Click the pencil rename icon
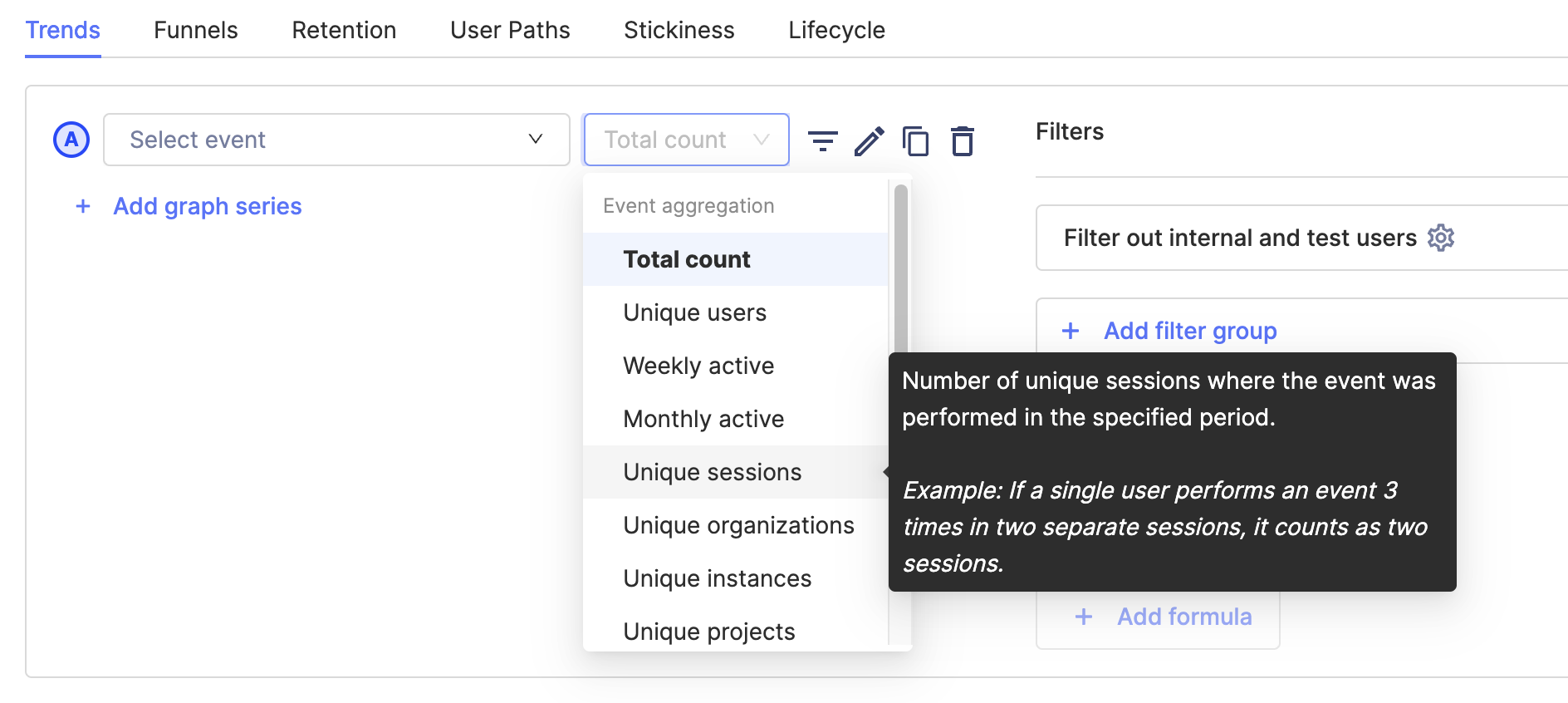 click(869, 140)
